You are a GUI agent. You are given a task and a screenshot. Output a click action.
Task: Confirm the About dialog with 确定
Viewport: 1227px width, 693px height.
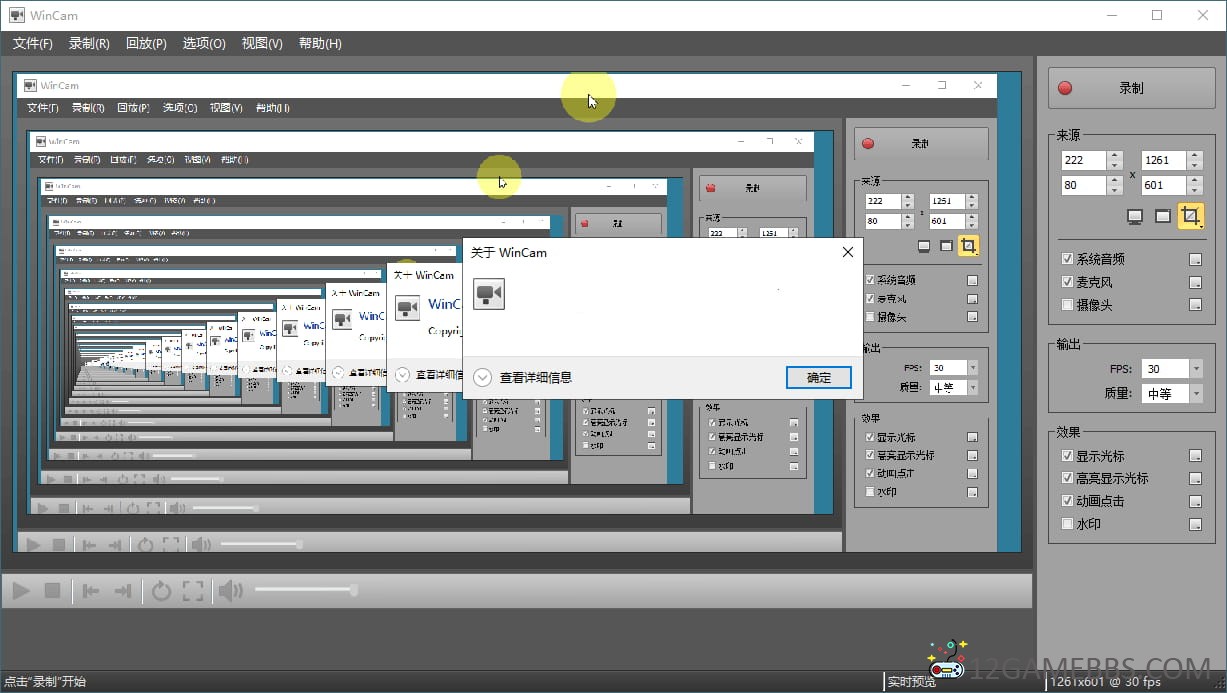tap(819, 377)
